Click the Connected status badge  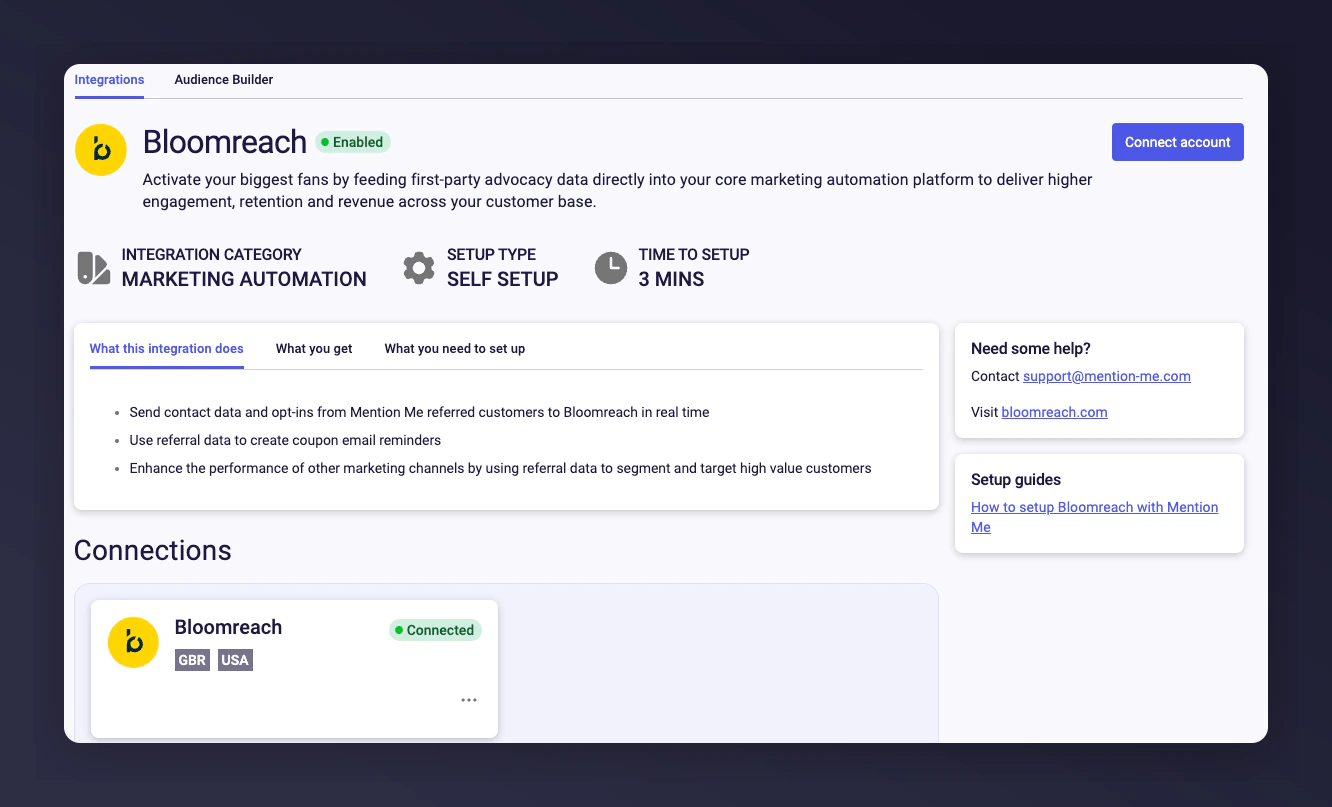(435, 630)
